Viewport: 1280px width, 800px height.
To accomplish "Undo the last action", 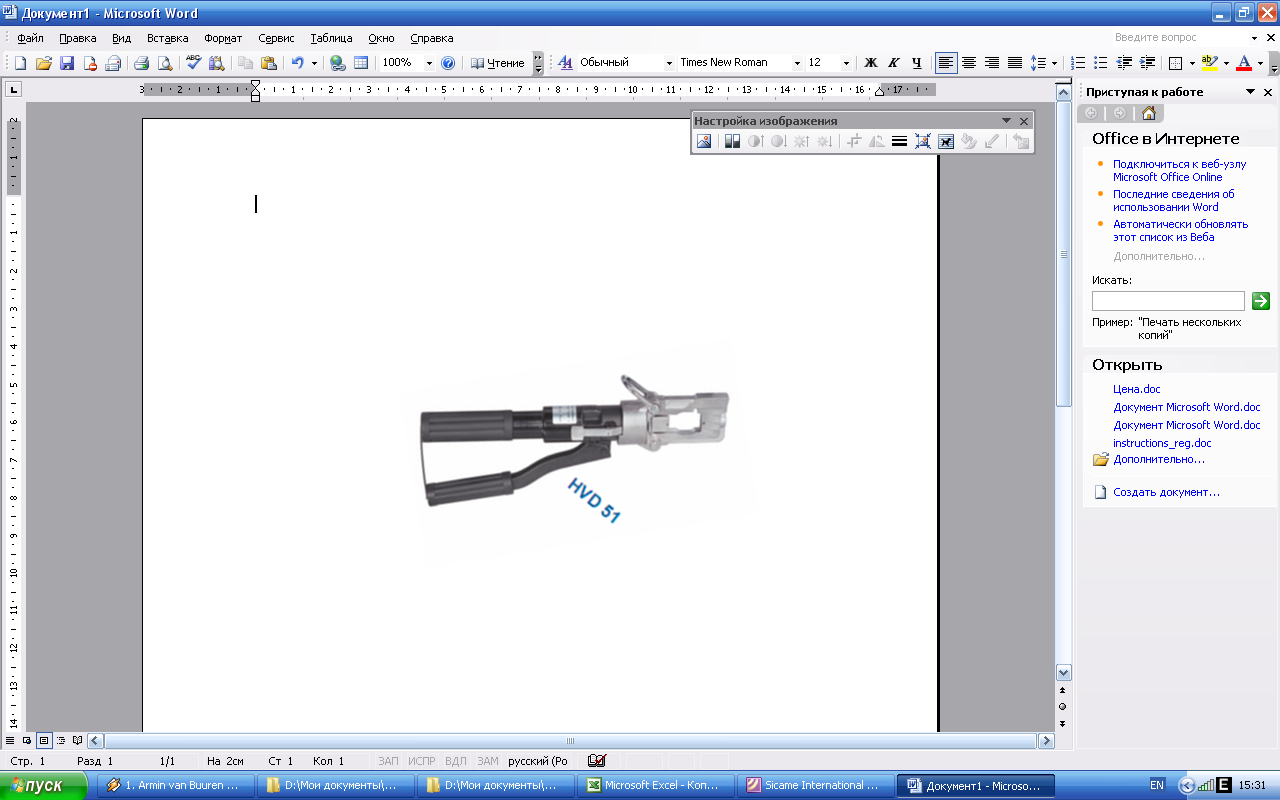I will (x=297, y=63).
